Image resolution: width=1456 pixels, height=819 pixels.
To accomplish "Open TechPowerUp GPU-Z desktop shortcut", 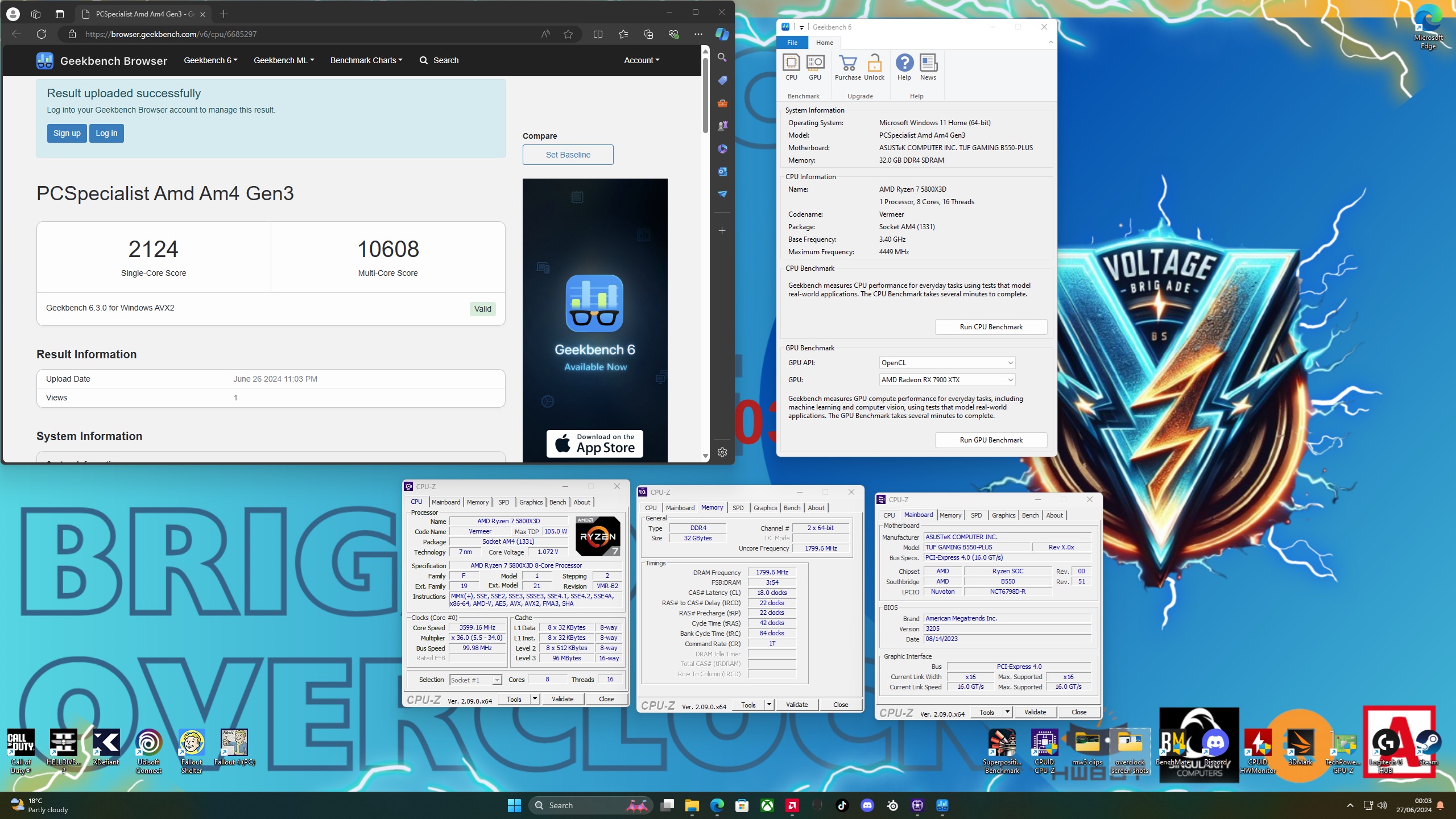I will 1343,751.
